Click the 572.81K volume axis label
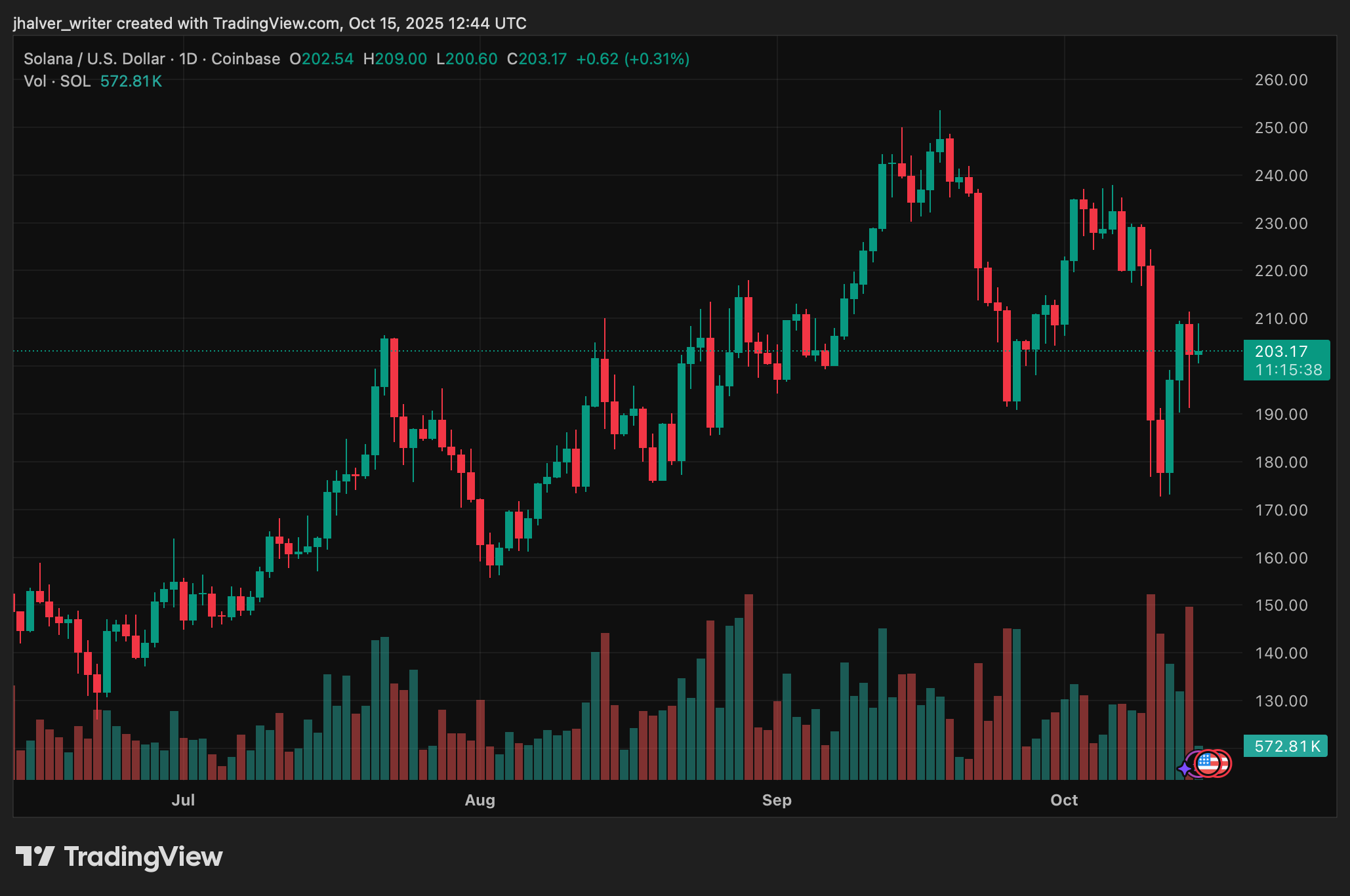This screenshot has width=1350, height=896. pyautogui.click(x=1286, y=746)
